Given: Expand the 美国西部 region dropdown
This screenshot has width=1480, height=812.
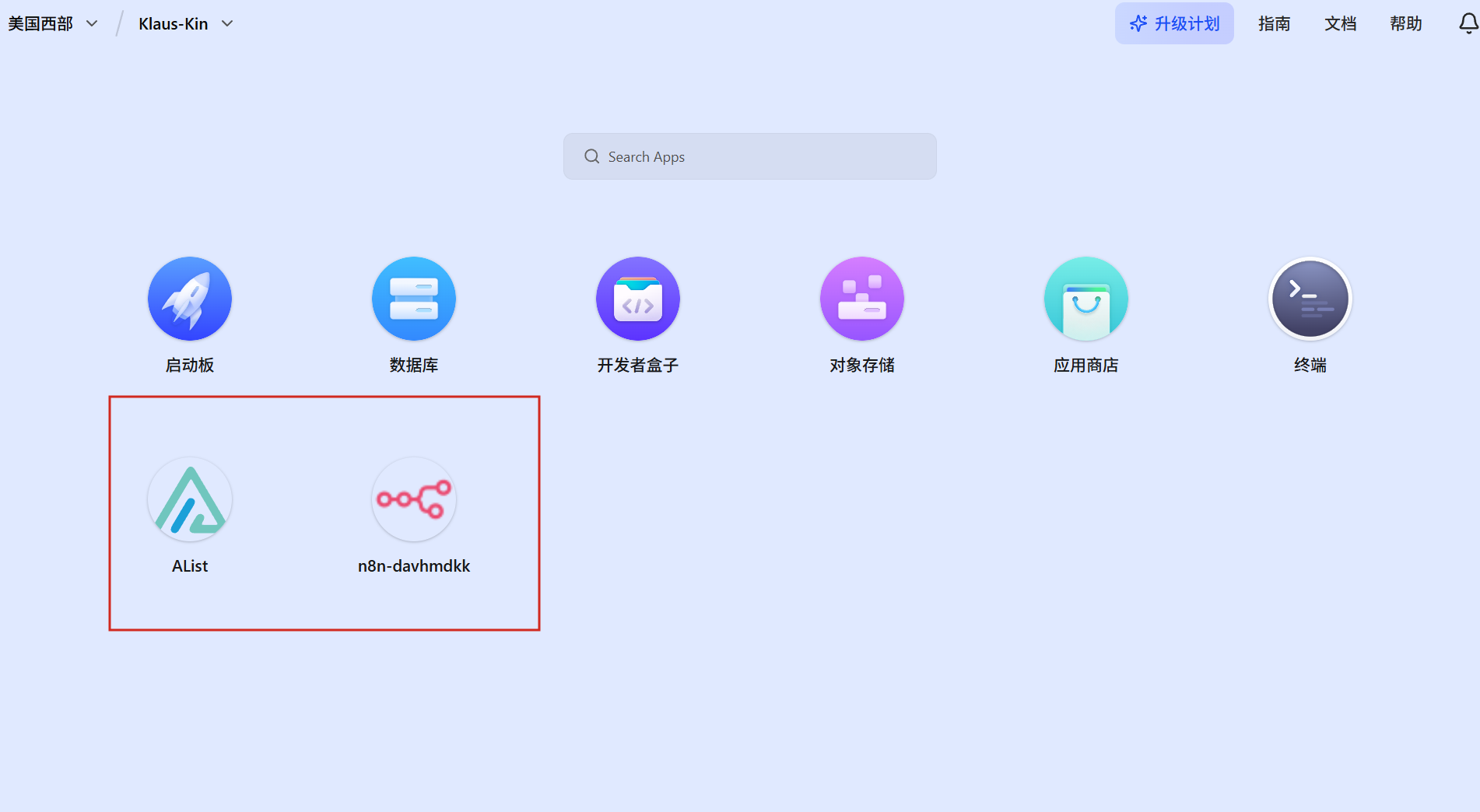Looking at the screenshot, I should [53, 23].
